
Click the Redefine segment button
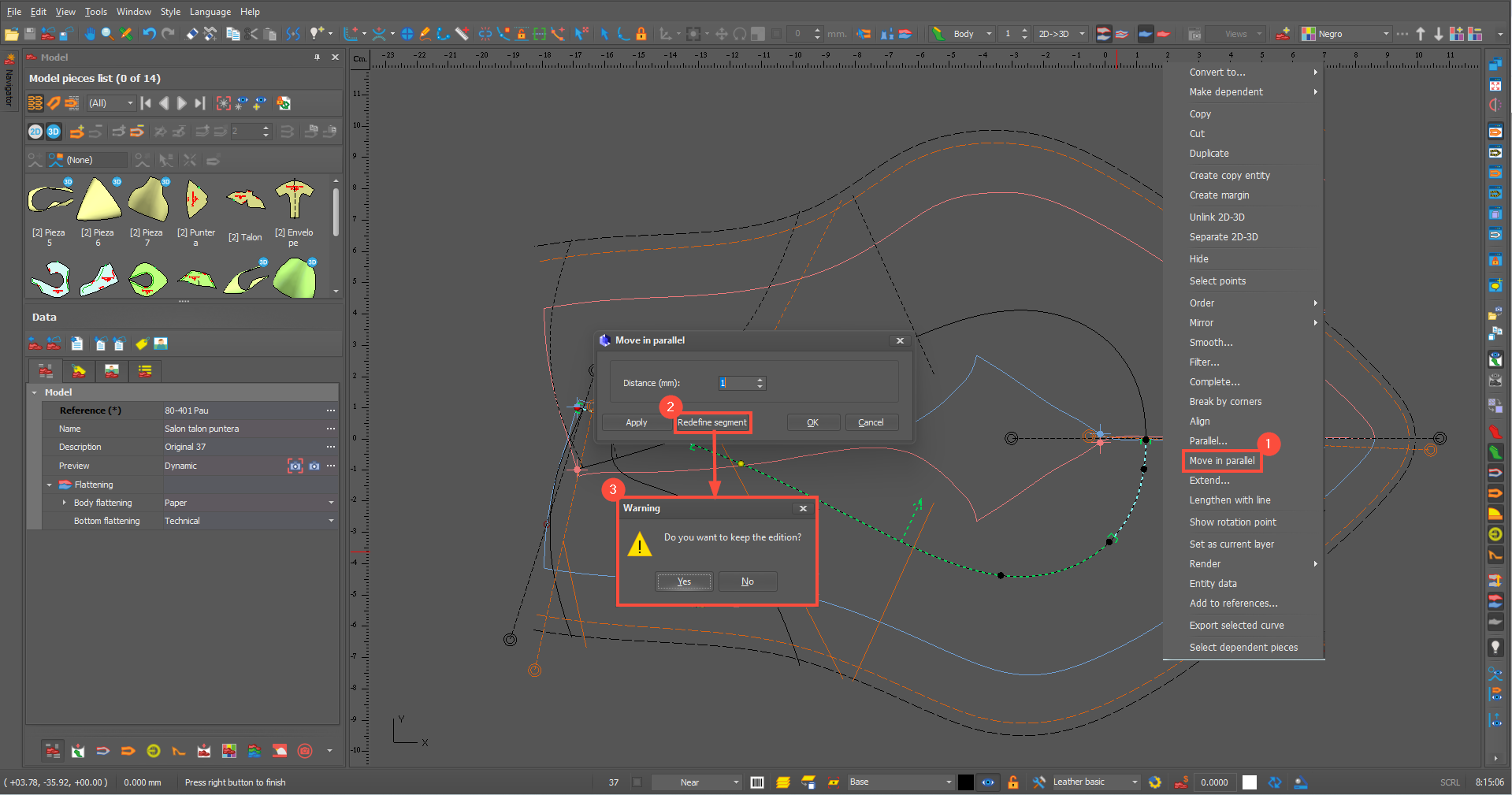point(712,423)
